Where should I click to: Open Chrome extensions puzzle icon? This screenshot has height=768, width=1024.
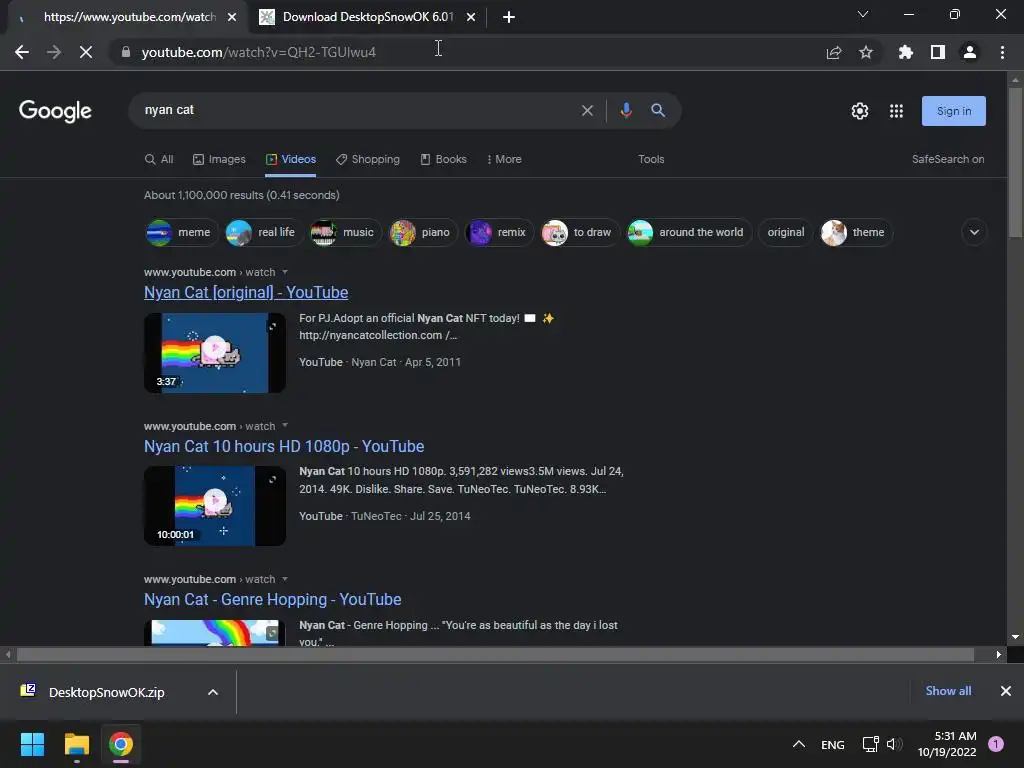point(905,52)
